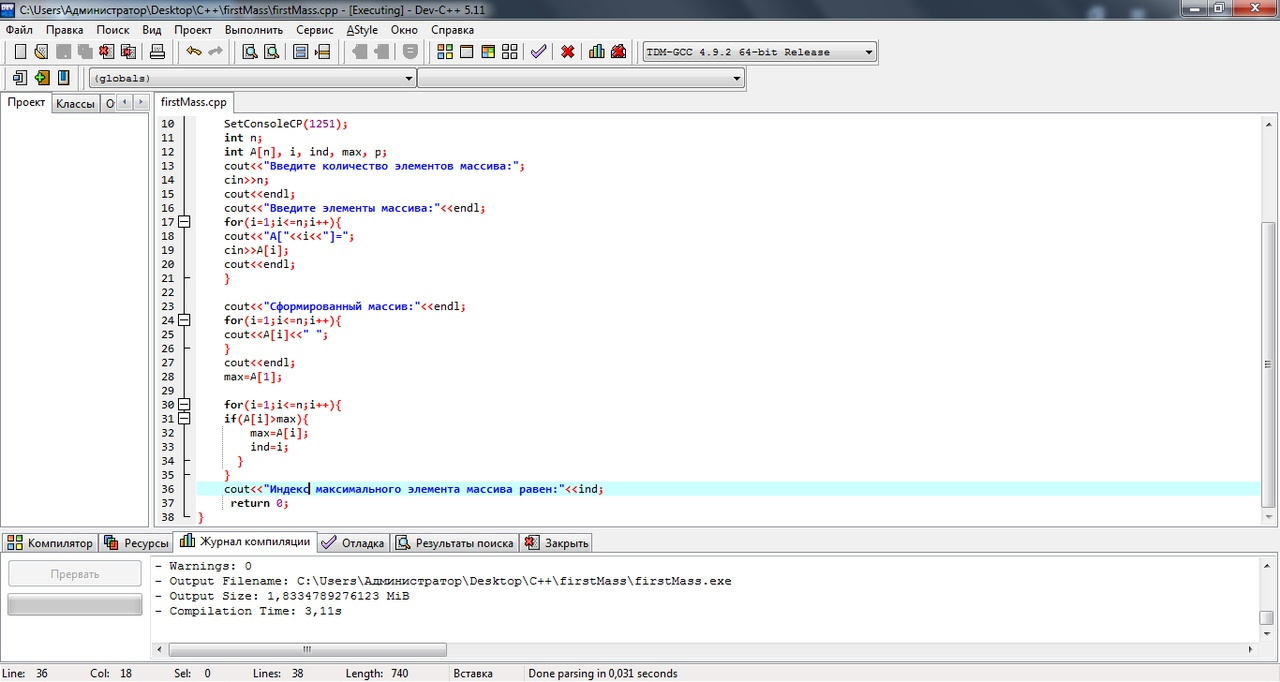Viewport: 1280px width, 682px height.
Task: Click the Goto Function icon
Action: (301, 52)
